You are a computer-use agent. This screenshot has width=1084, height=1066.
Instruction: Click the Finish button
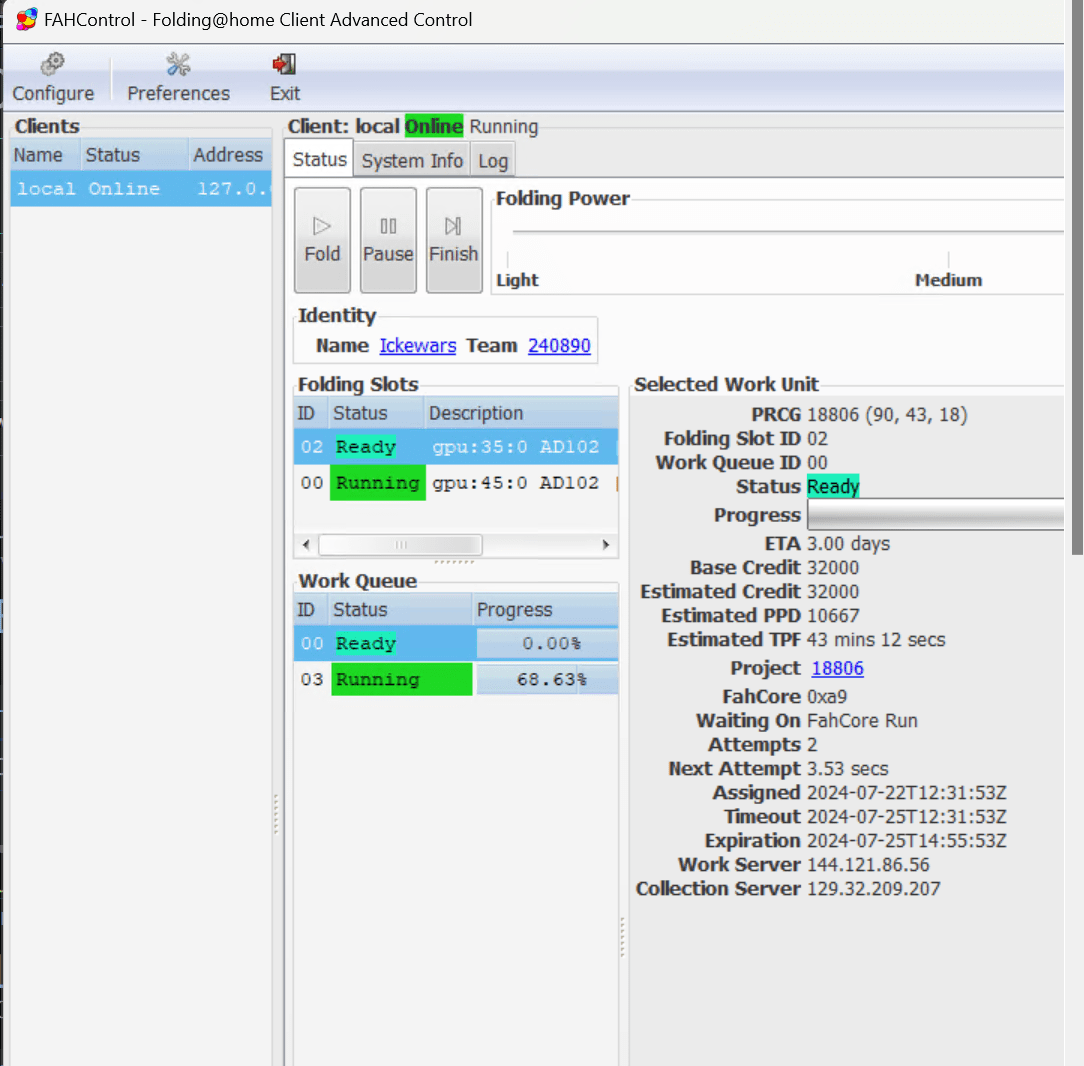point(454,240)
